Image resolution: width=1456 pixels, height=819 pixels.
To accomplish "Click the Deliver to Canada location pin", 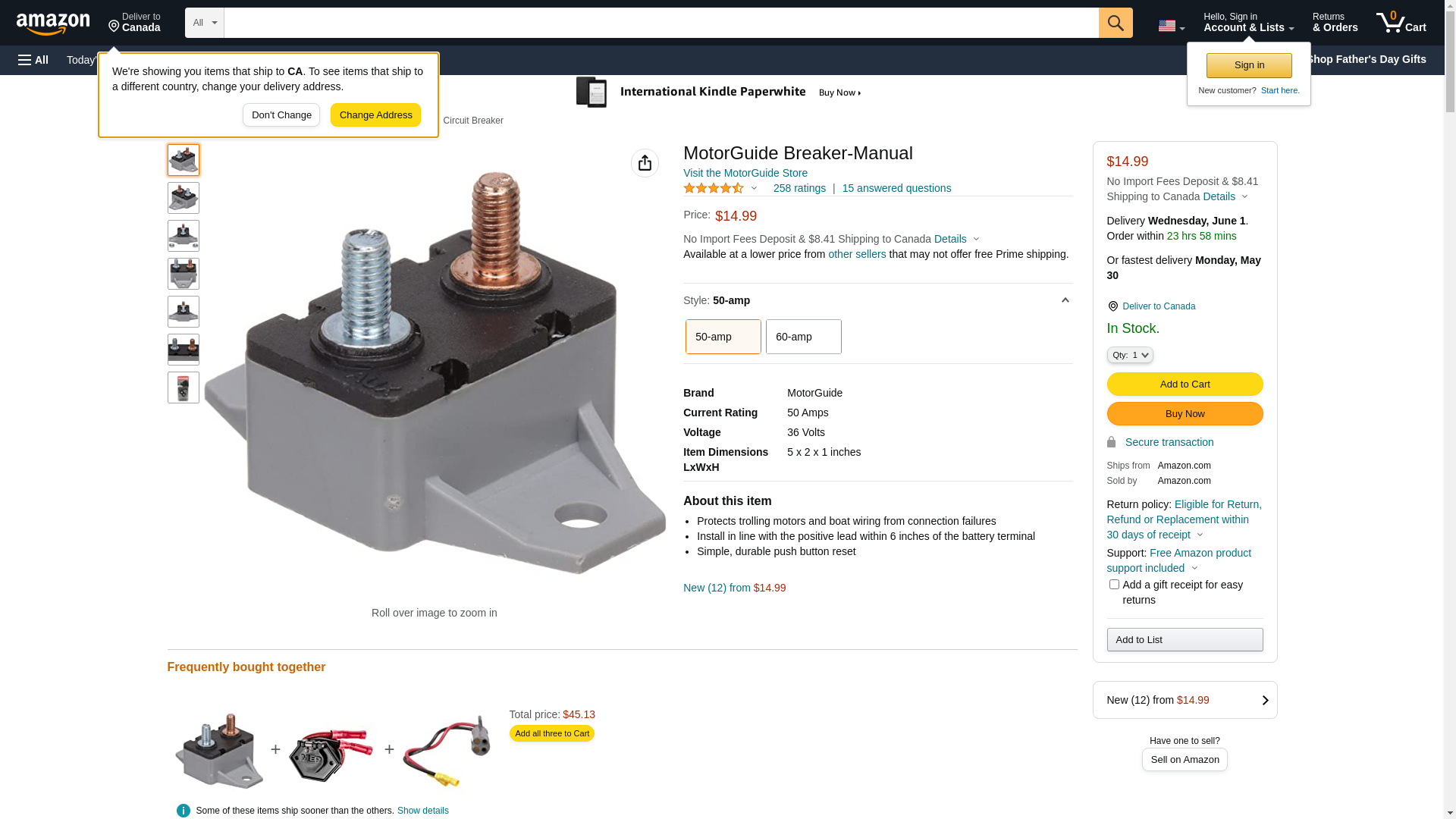I will coord(1112,306).
